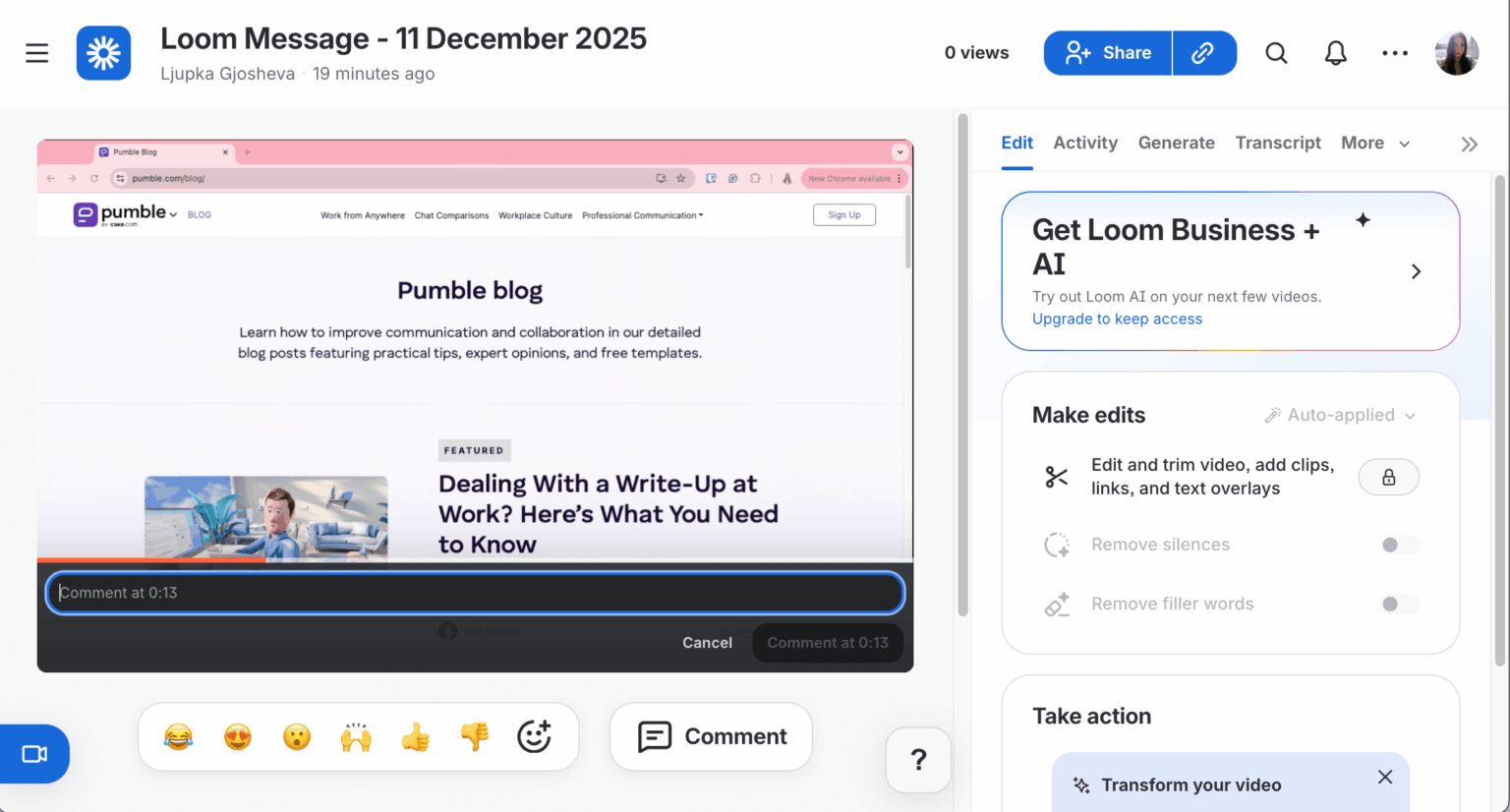
Task: Open the Transcript tab
Action: click(1278, 143)
